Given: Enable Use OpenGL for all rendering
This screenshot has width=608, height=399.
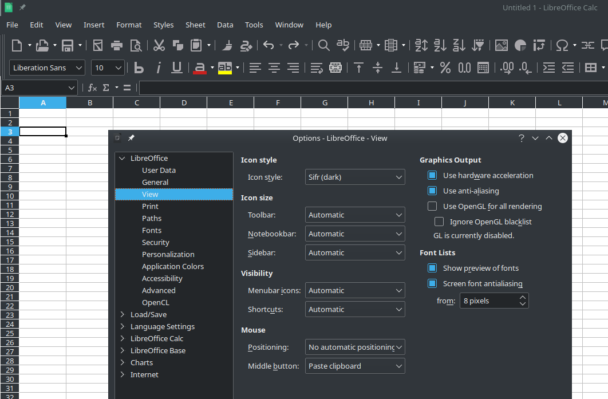Looking at the screenshot, I should tap(432, 206).
